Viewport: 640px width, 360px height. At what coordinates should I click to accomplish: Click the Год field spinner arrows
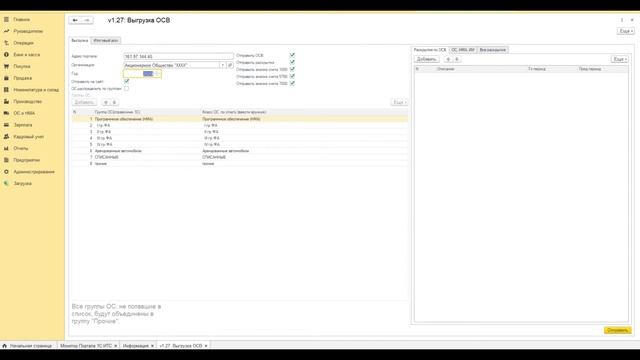pyautogui.click(x=157, y=73)
